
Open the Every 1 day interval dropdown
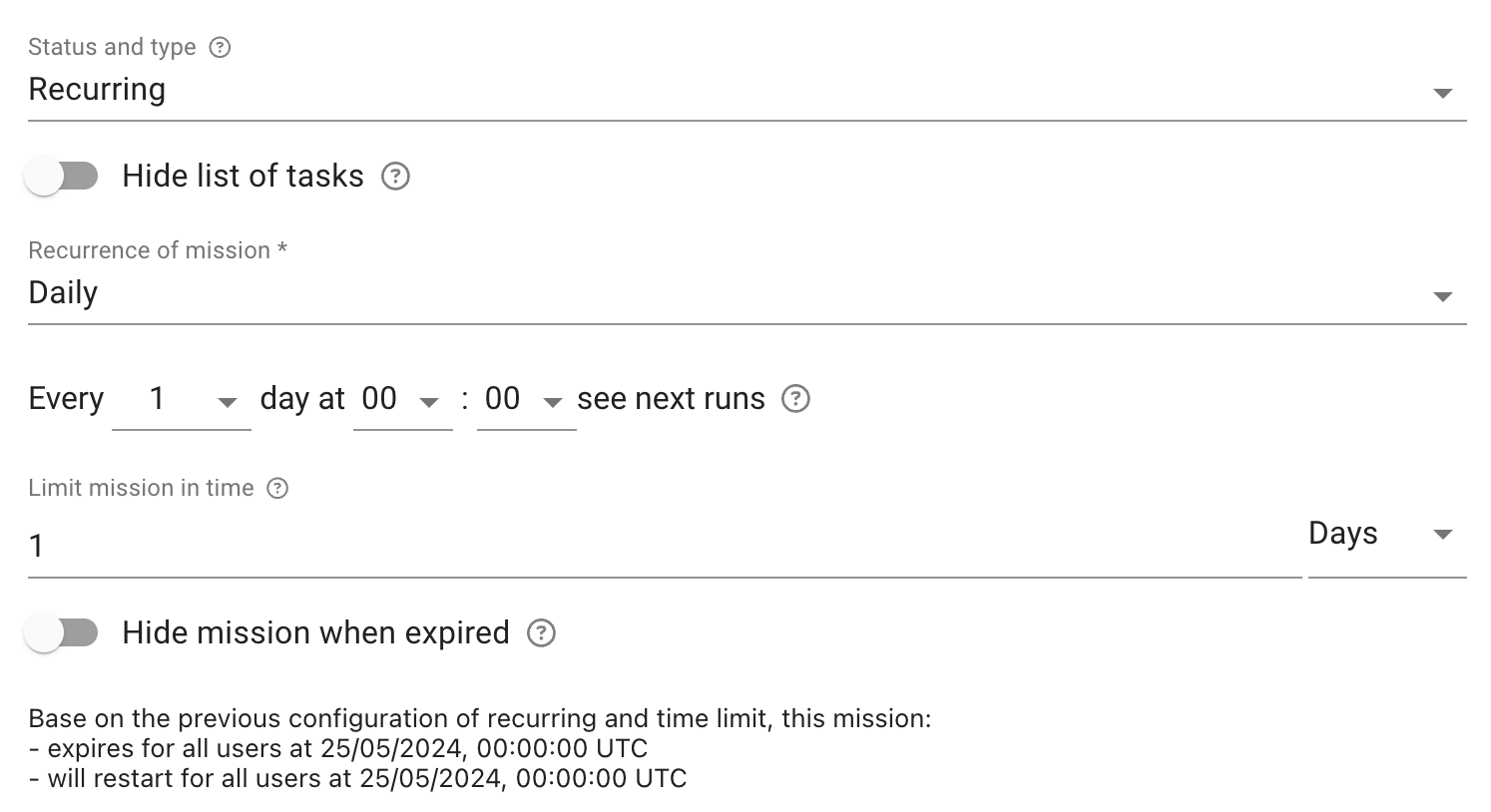[182, 400]
